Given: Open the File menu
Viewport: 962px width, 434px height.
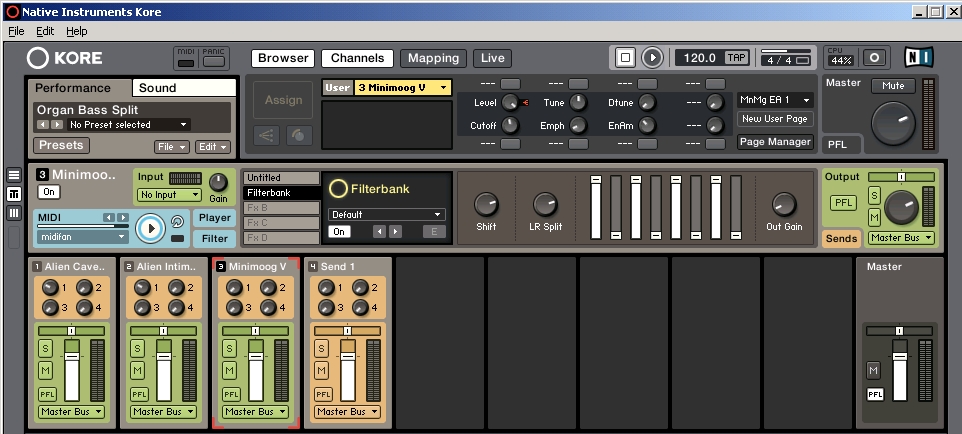Looking at the screenshot, I should pyautogui.click(x=16, y=31).
